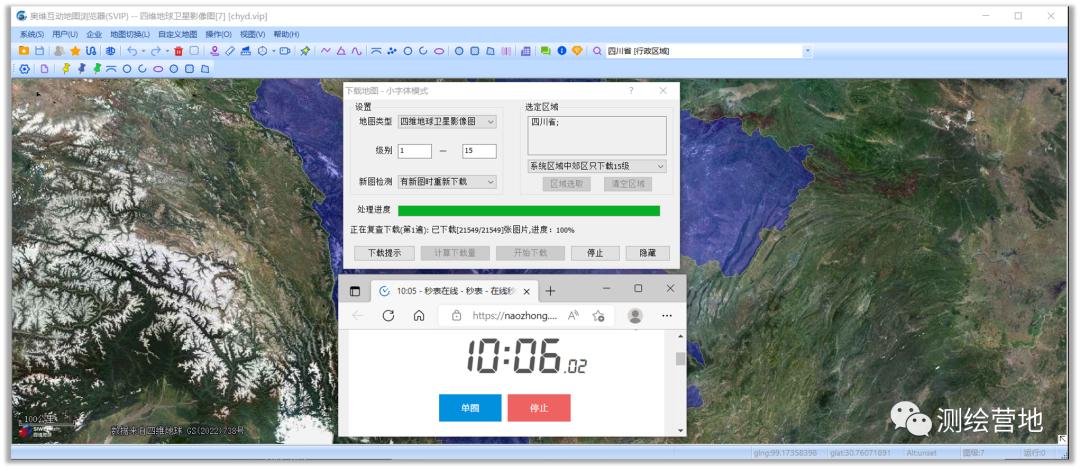Select the purple curve drawing tool
1080x469 pixels.
[356, 51]
